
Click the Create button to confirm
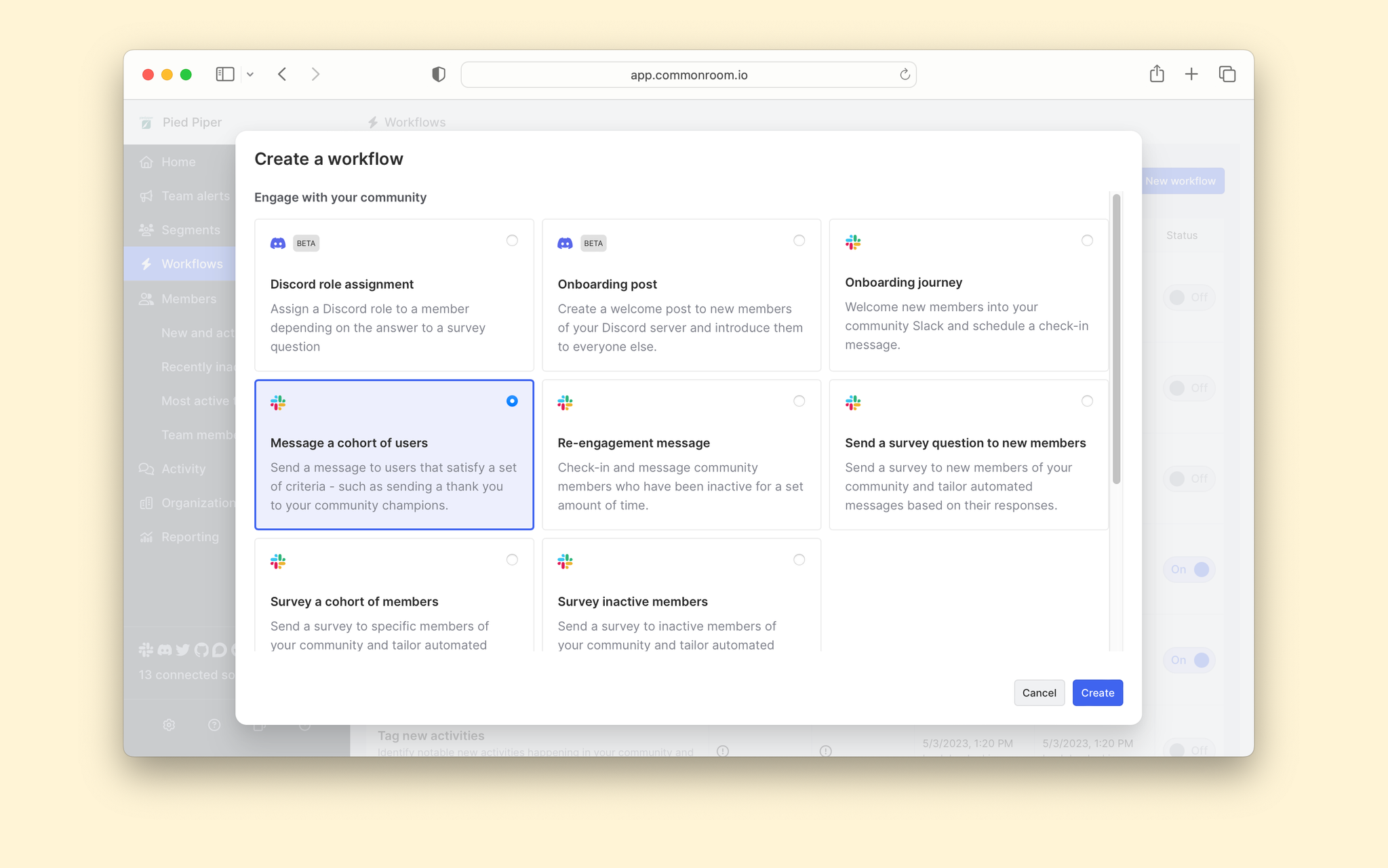(1097, 692)
